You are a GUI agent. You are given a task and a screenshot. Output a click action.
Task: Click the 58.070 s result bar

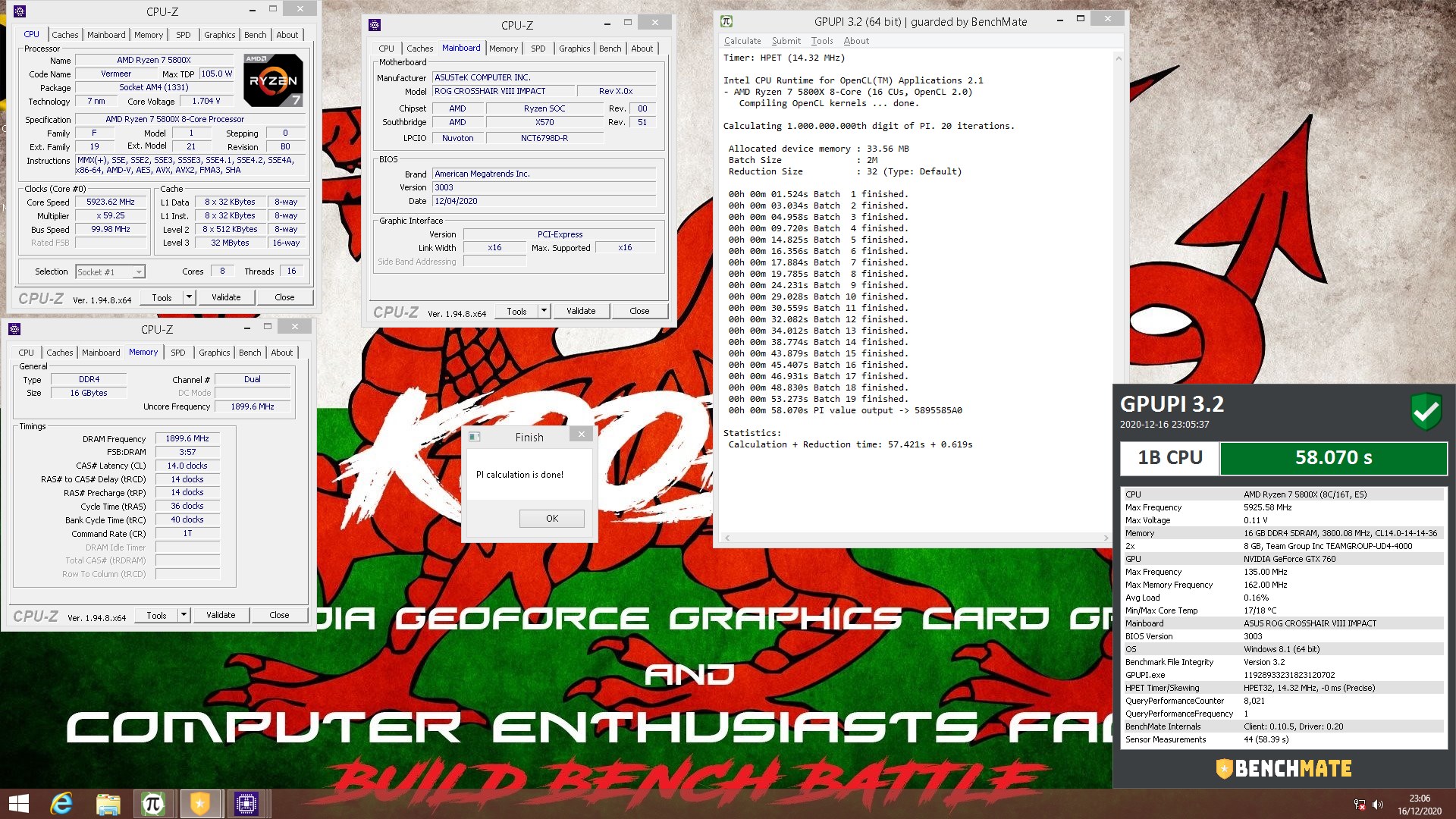pos(1333,457)
